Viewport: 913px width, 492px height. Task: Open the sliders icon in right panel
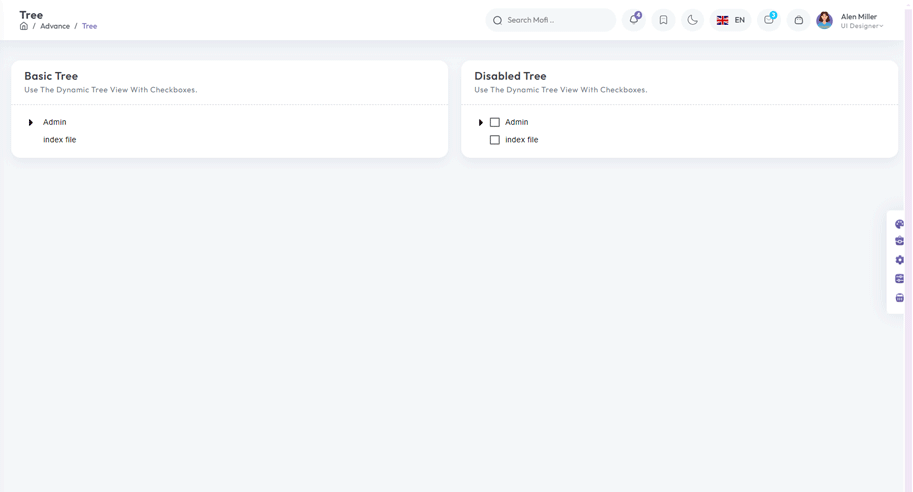click(x=899, y=279)
